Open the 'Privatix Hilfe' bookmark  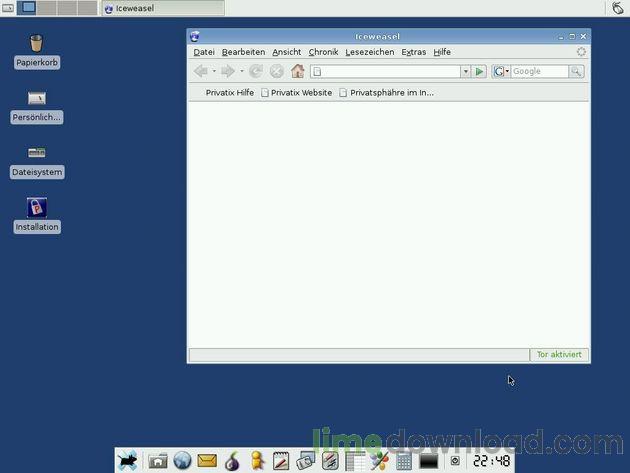(229, 92)
